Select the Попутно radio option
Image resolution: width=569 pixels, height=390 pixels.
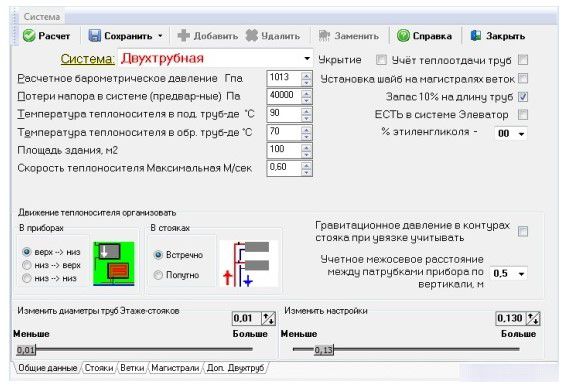[x=158, y=275]
